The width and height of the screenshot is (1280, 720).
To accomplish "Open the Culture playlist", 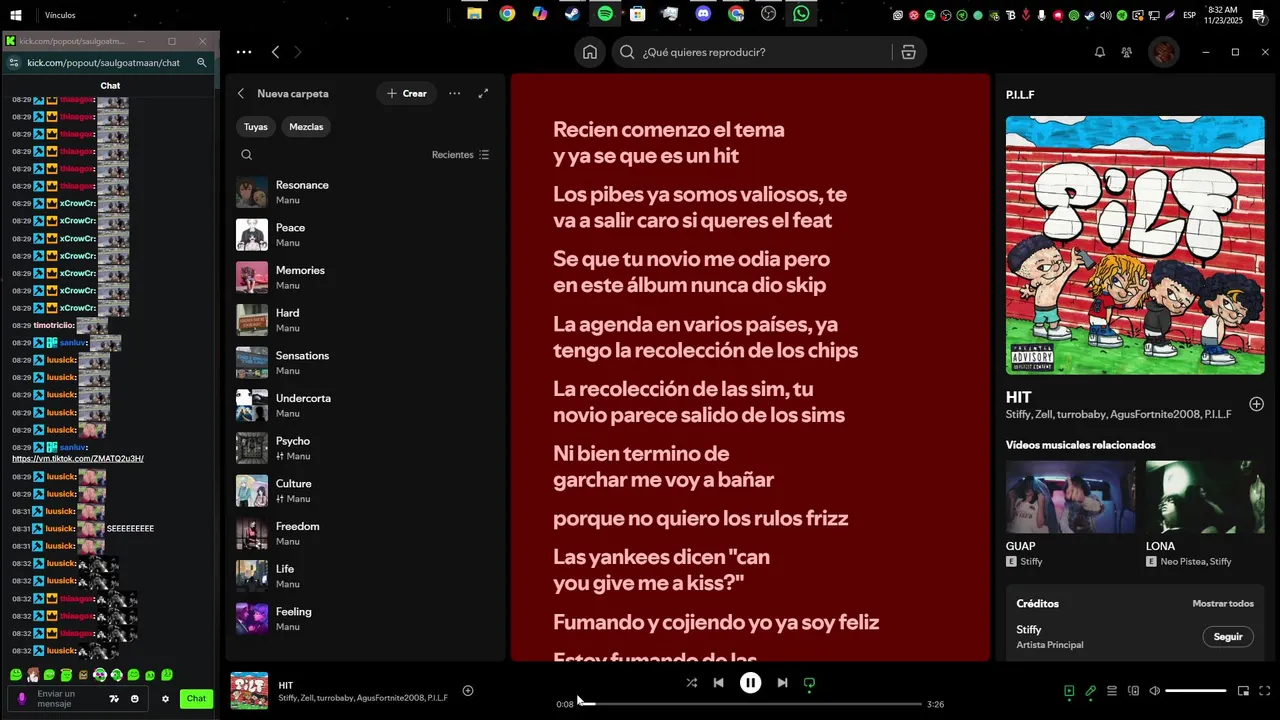I will tap(365, 491).
